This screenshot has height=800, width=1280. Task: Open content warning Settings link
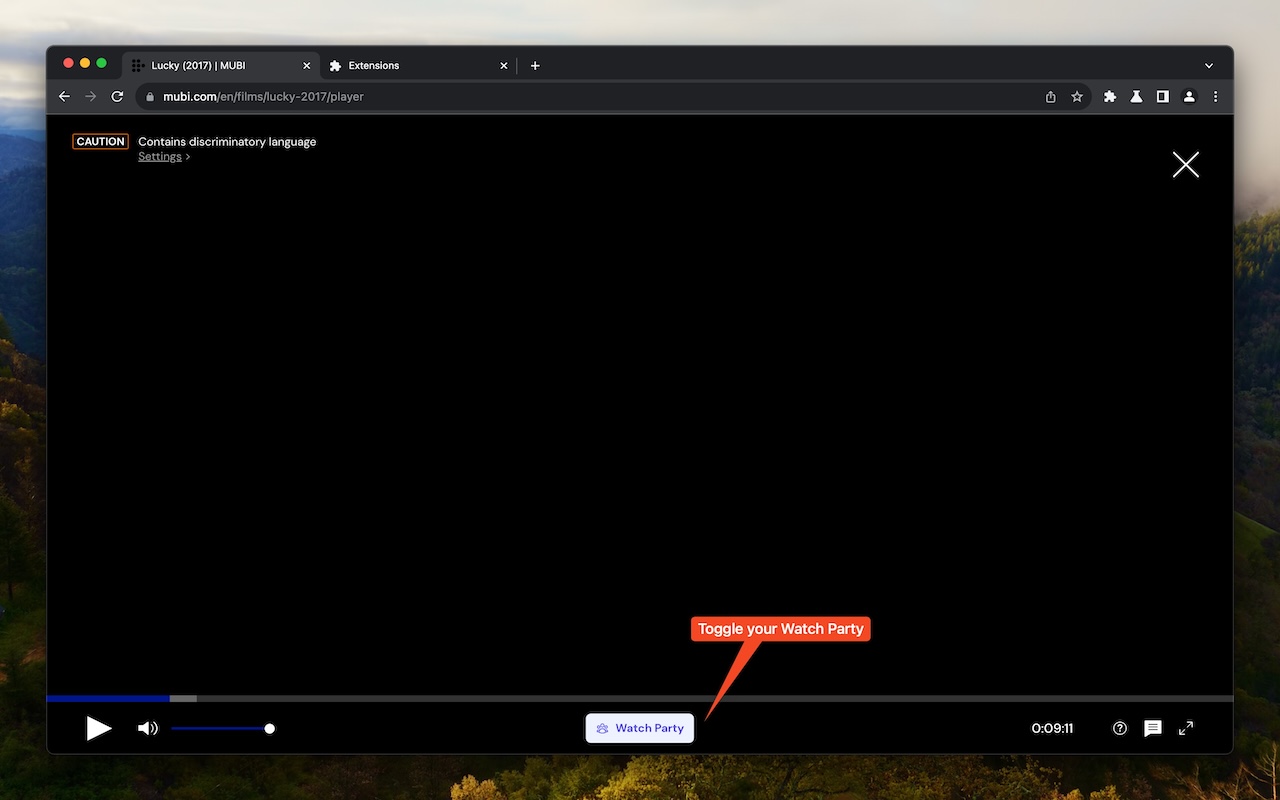click(160, 157)
